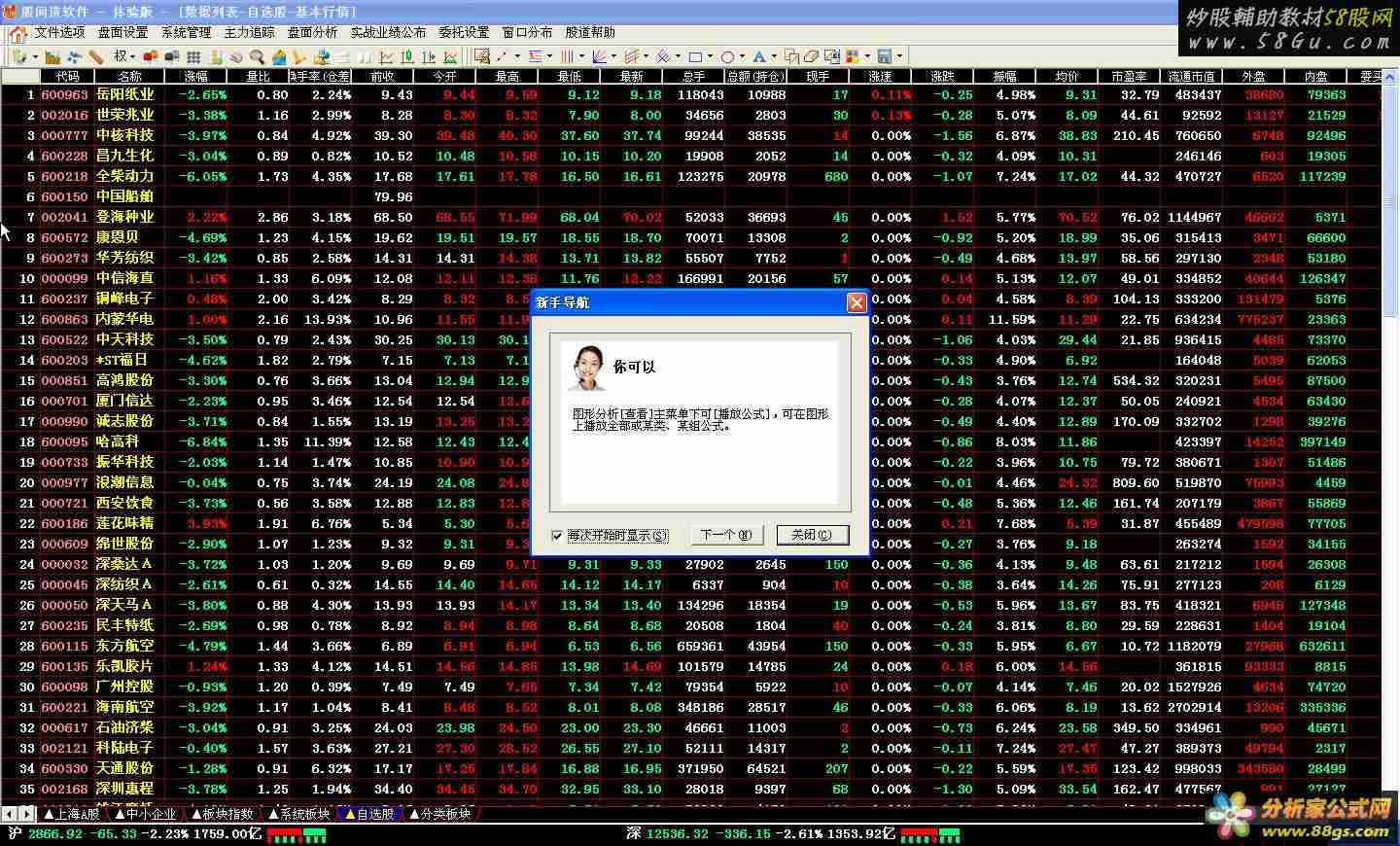
Task: Click the 下一个 button in dialog
Action: (725, 535)
